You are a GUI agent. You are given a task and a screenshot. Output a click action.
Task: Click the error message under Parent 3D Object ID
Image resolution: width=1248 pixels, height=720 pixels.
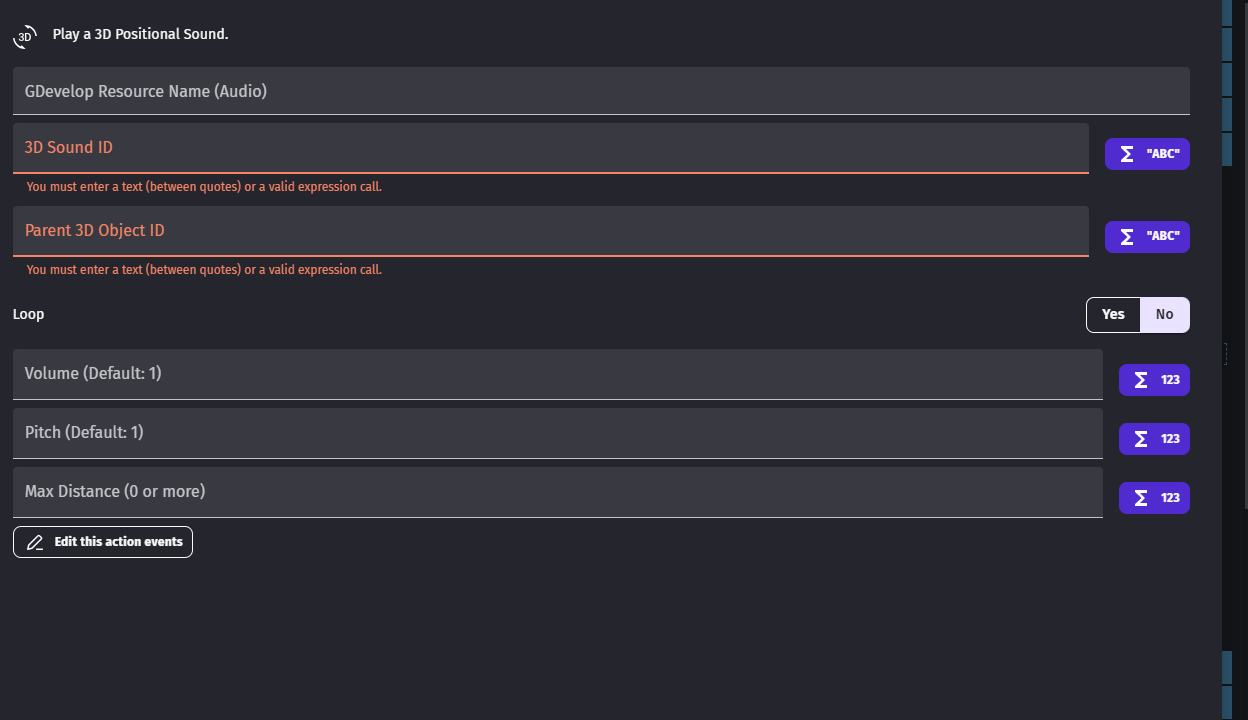coord(204,270)
